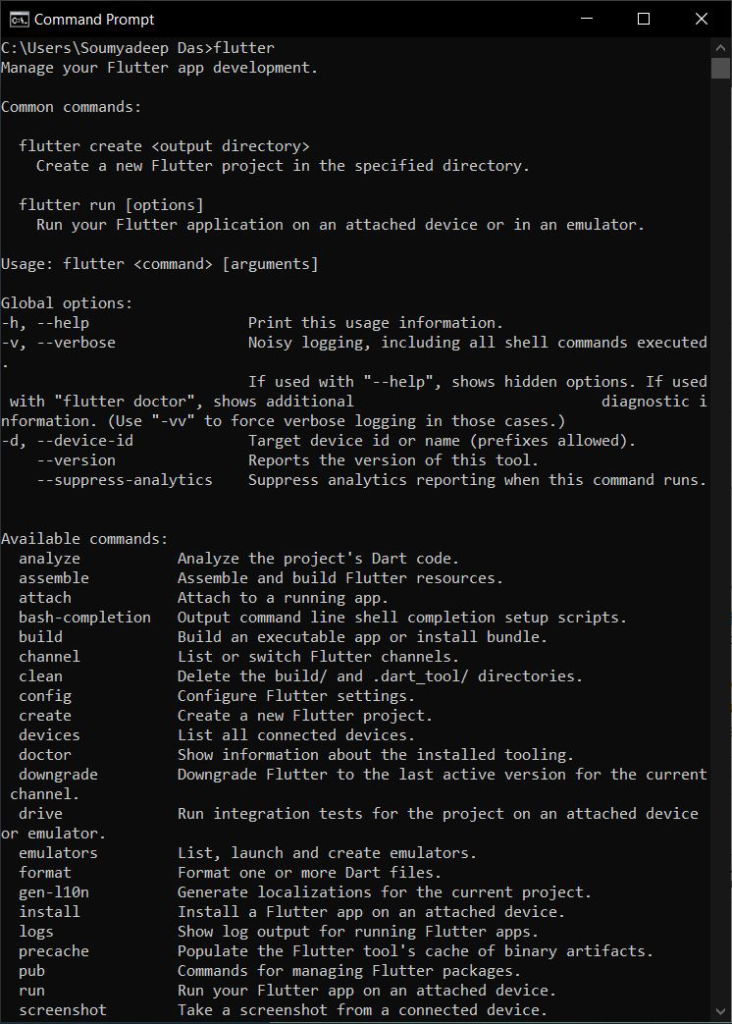Click the 'precache' command entry

(53, 951)
